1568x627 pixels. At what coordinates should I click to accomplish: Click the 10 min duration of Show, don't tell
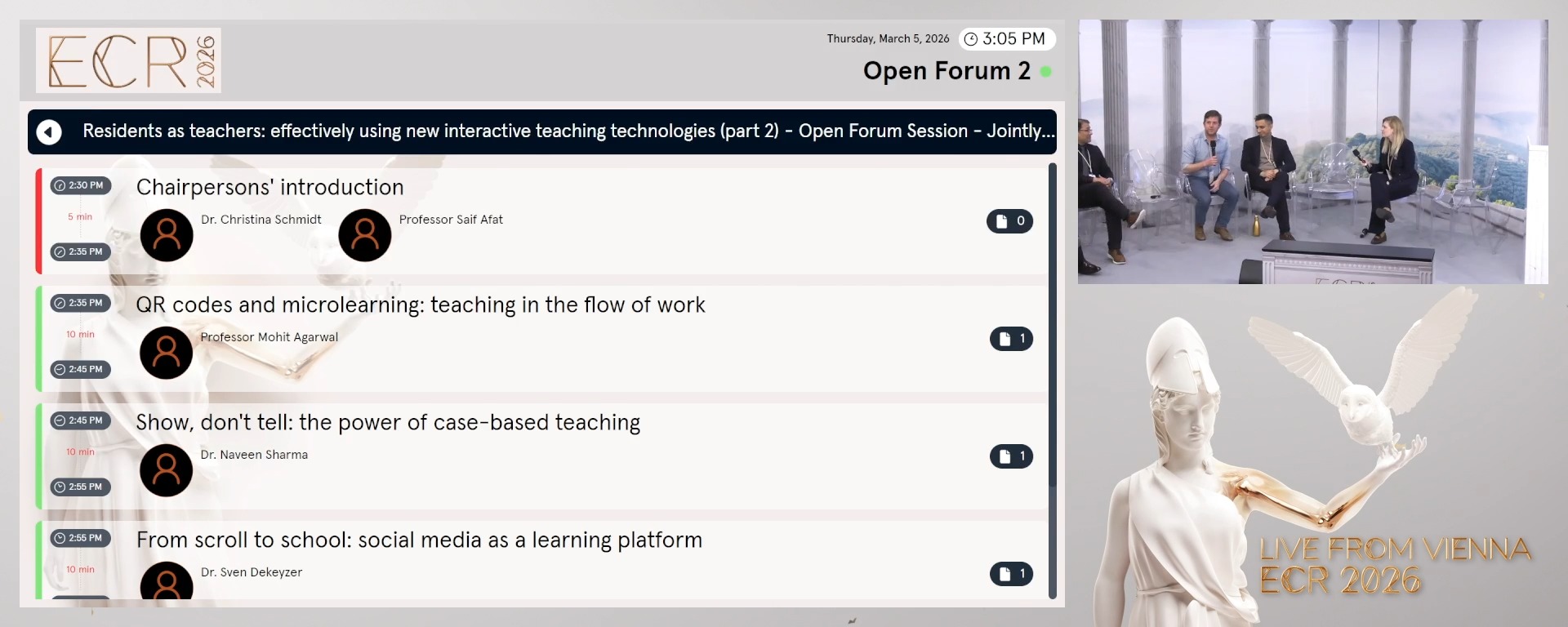click(80, 452)
